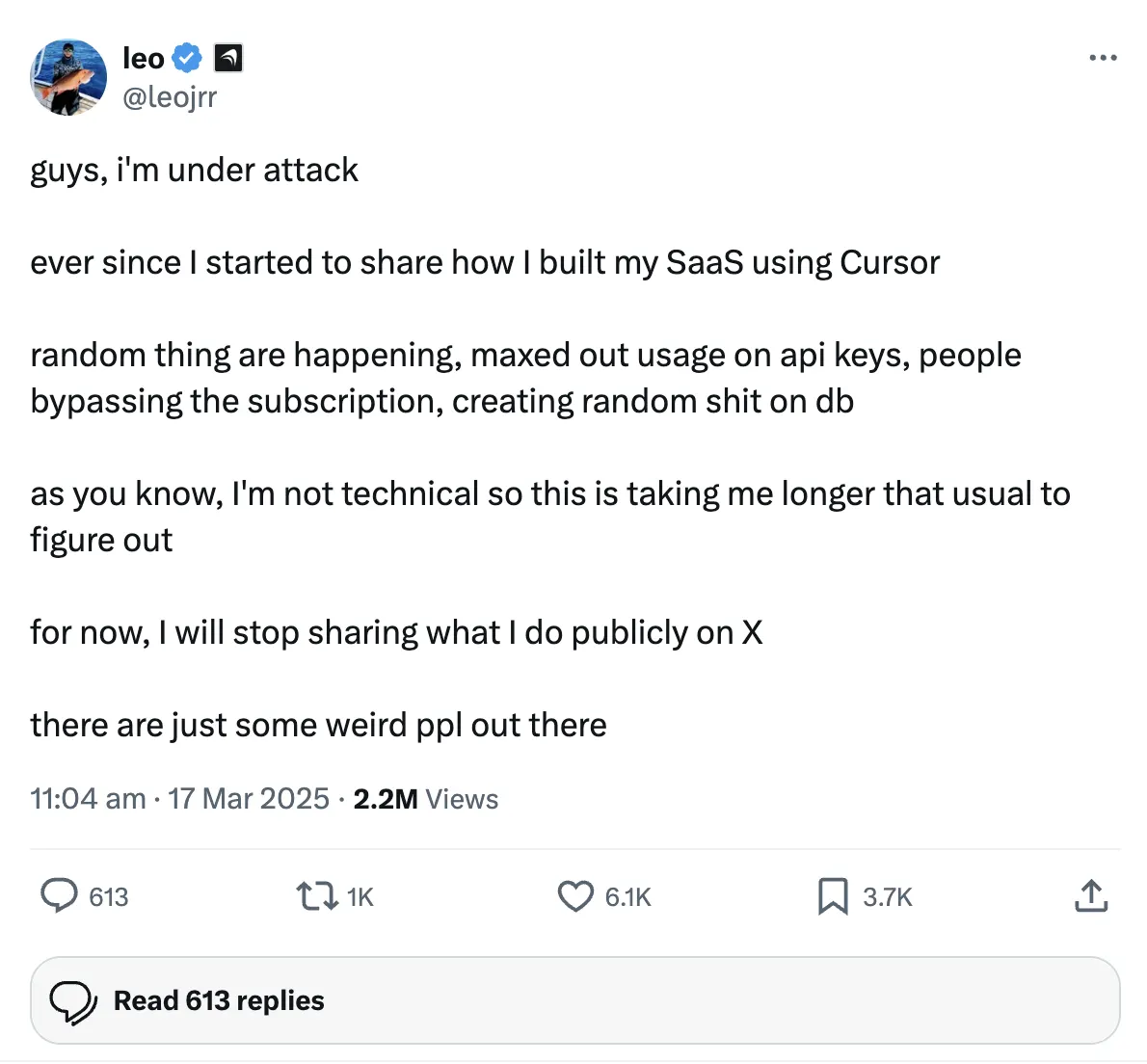
Task: Click the black affiliation badge beside the name
Action: (x=227, y=59)
